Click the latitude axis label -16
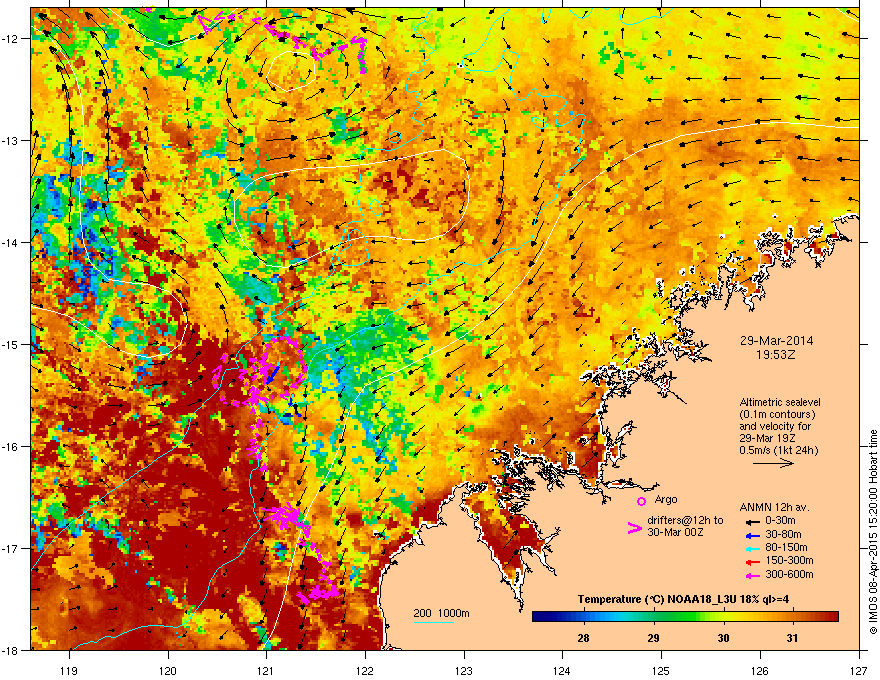The height and width of the screenshot is (680, 880). tap(11, 446)
